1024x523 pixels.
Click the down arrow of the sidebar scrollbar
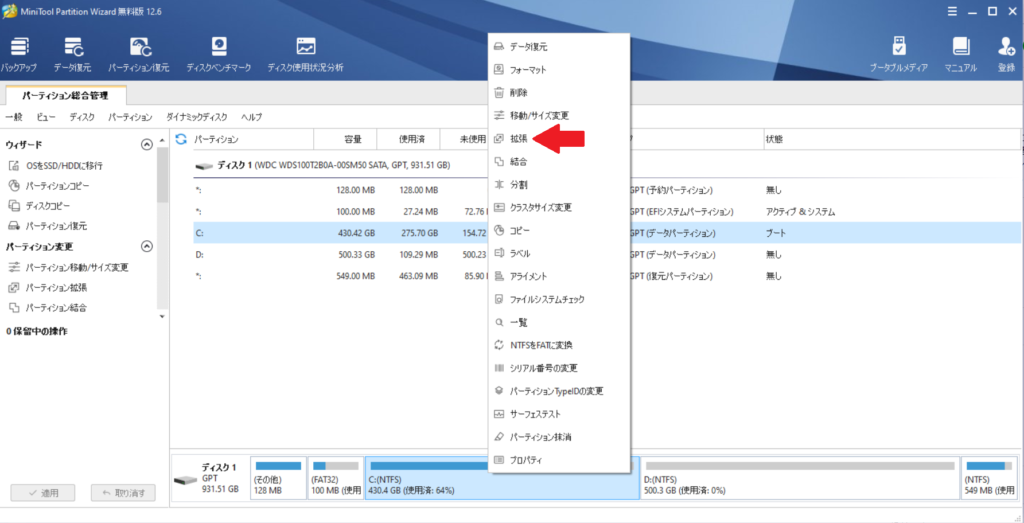(163, 316)
